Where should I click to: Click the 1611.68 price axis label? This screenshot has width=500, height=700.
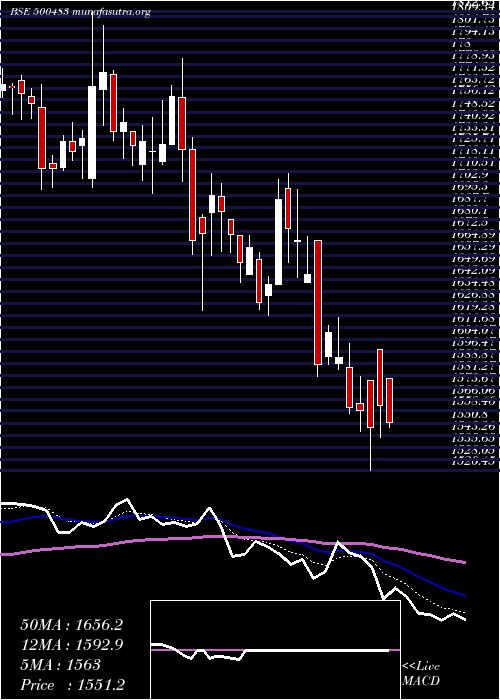click(474, 319)
